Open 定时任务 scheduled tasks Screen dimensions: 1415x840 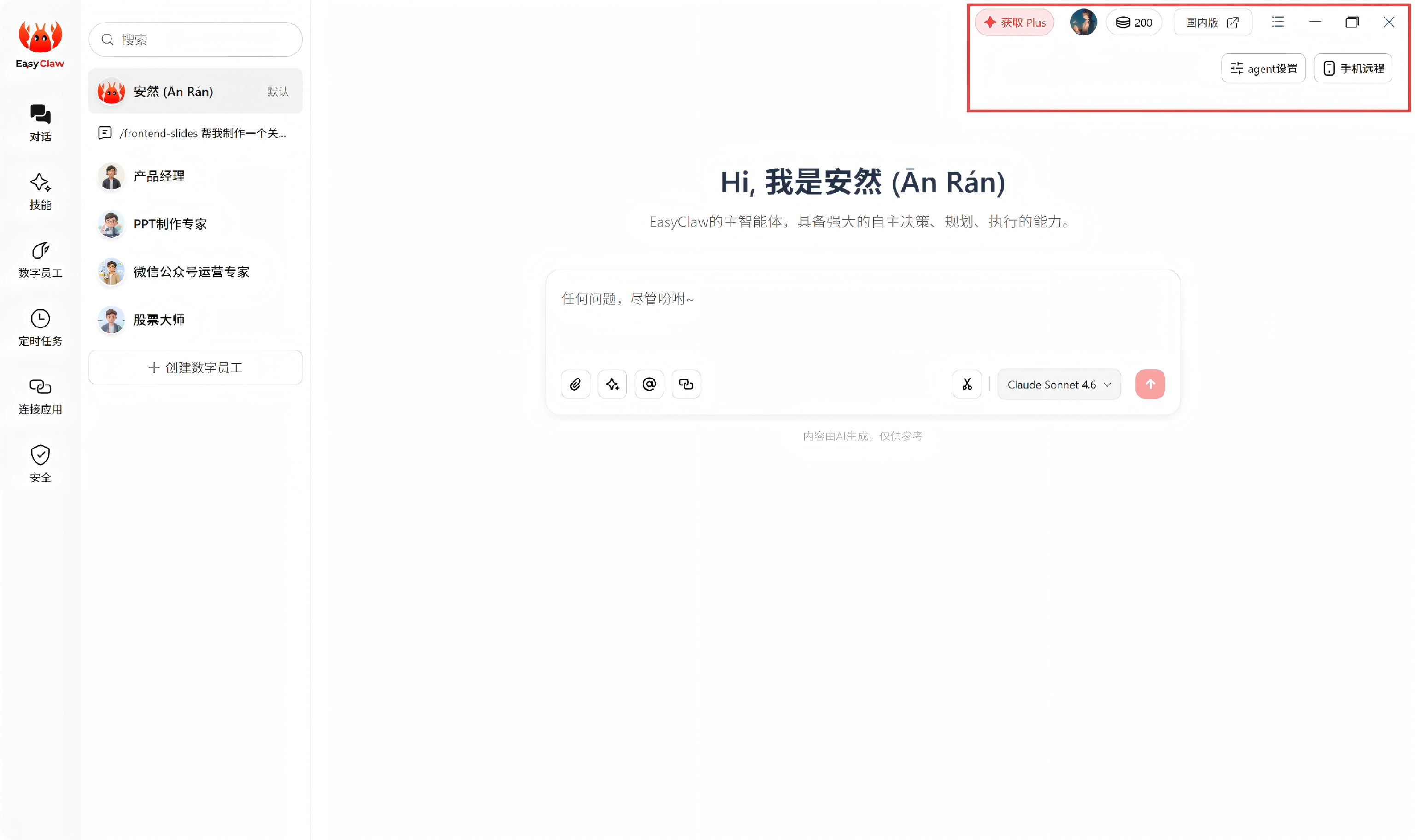point(40,328)
